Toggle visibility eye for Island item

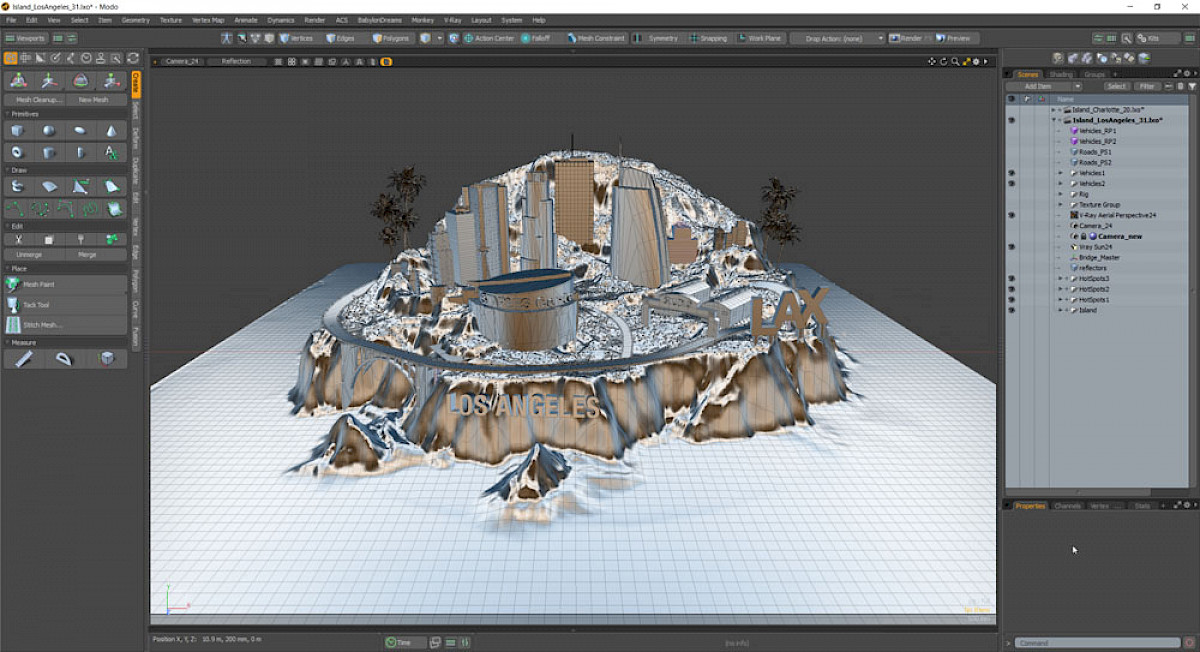[x=1011, y=310]
